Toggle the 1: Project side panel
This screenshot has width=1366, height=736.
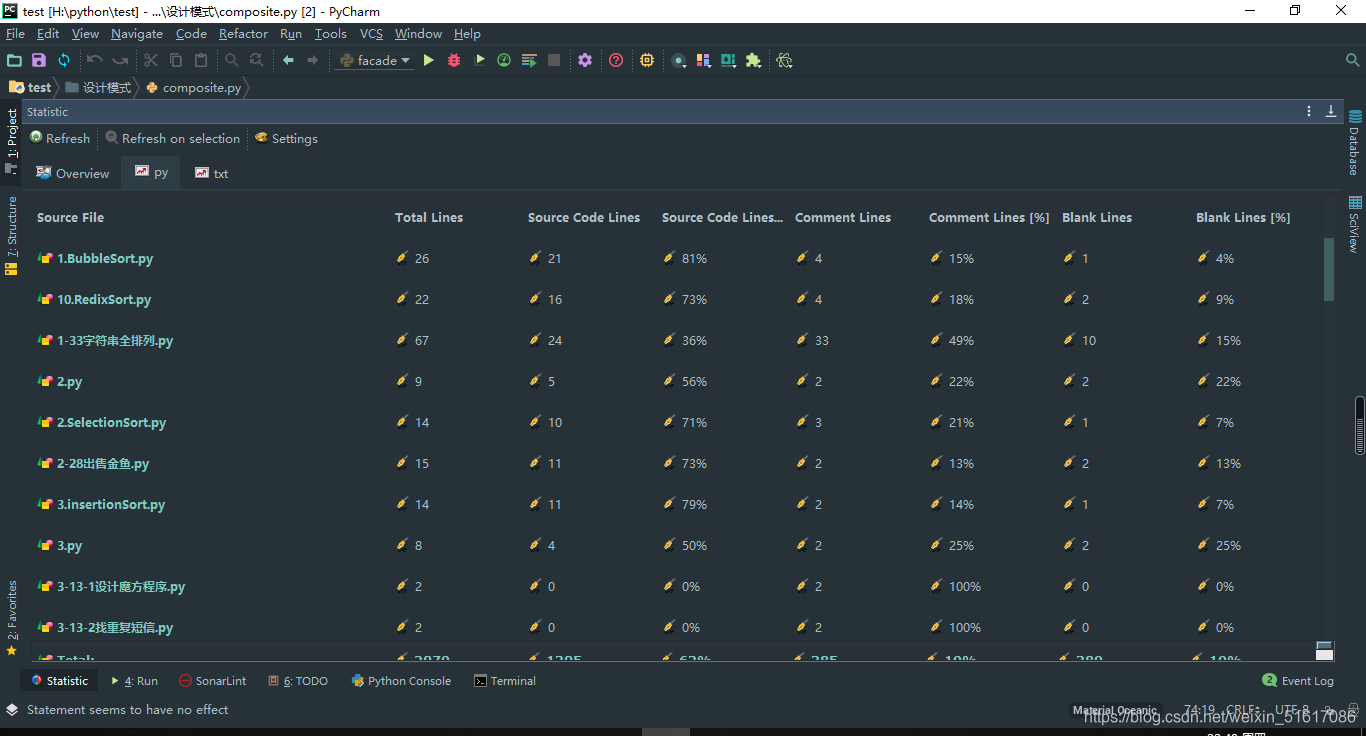click(x=12, y=141)
